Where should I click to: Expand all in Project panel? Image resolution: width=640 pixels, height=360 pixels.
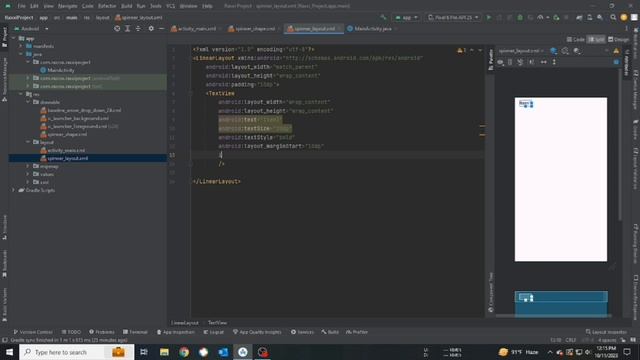pyautogui.click(x=127, y=29)
